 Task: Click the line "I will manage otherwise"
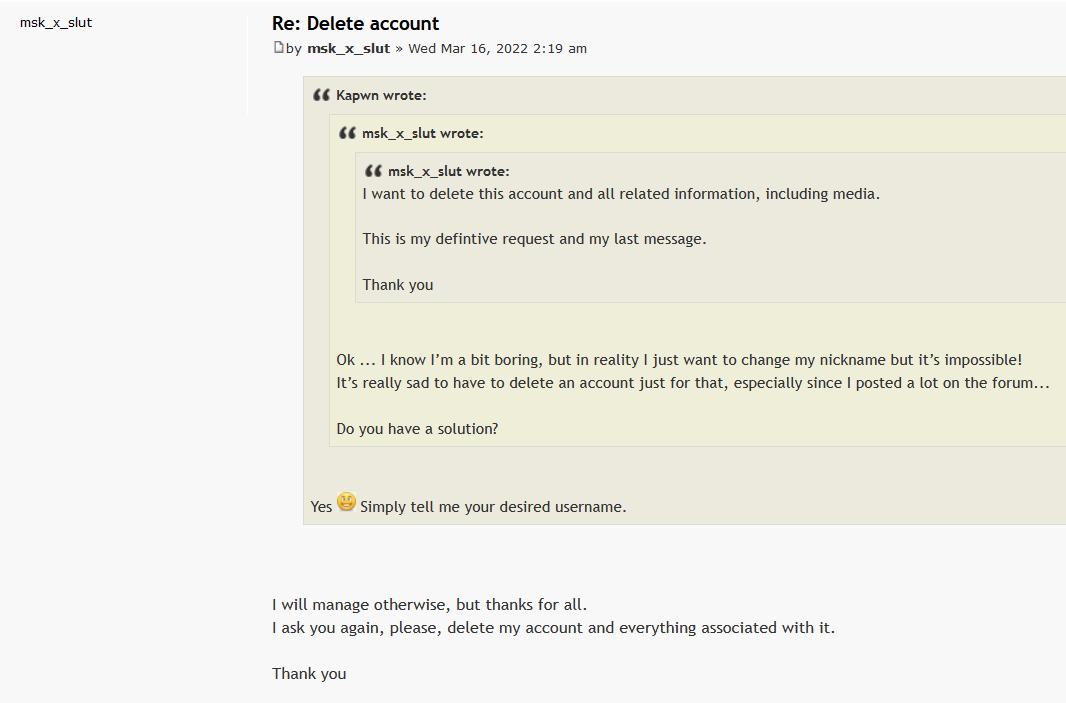coord(429,605)
